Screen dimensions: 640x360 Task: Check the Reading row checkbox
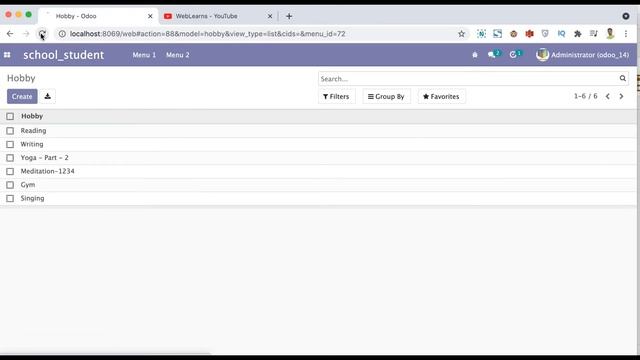(10, 131)
